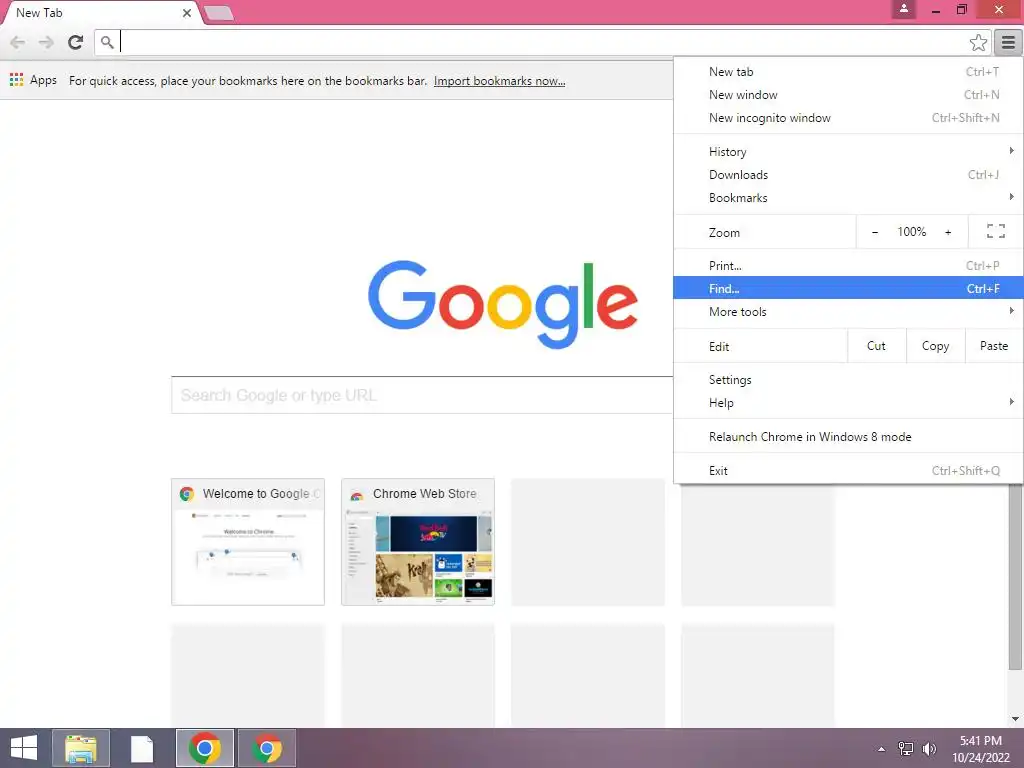Click the Google logo
This screenshot has height=768, width=1024.
[x=503, y=304]
